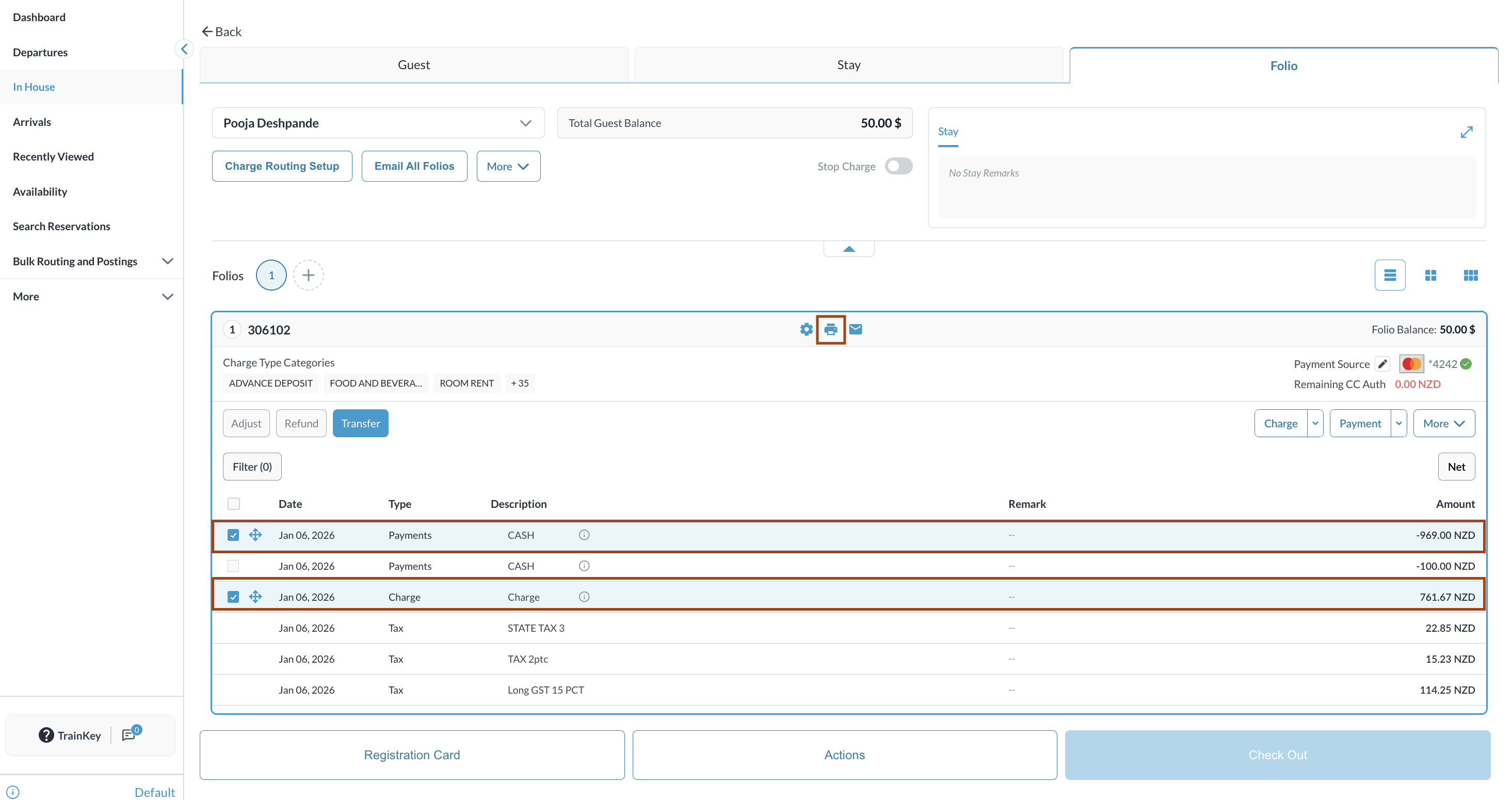Uncheck the -969.00 NZD cash payment row
The image size is (1512, 800).
point(233,535)
